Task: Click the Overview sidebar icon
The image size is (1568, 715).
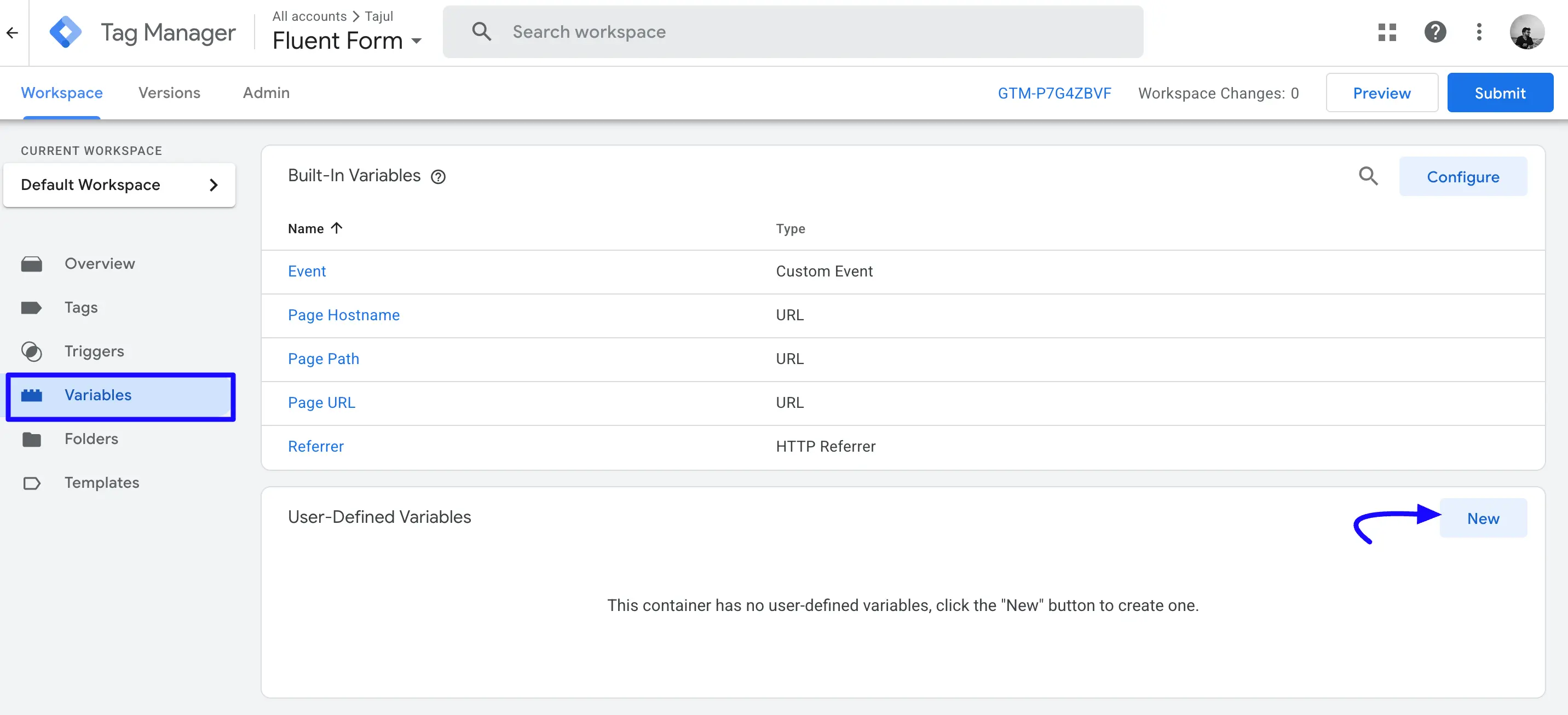Action: pyautogui.click(x=32, y=264)
